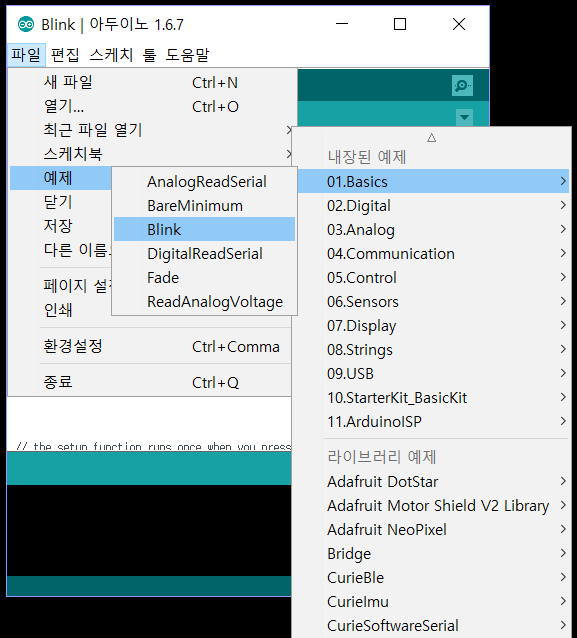Viewport: 577px width, 638px height.
Task: Expand 08.Strings examples category
Action: (x=433, y=350)
